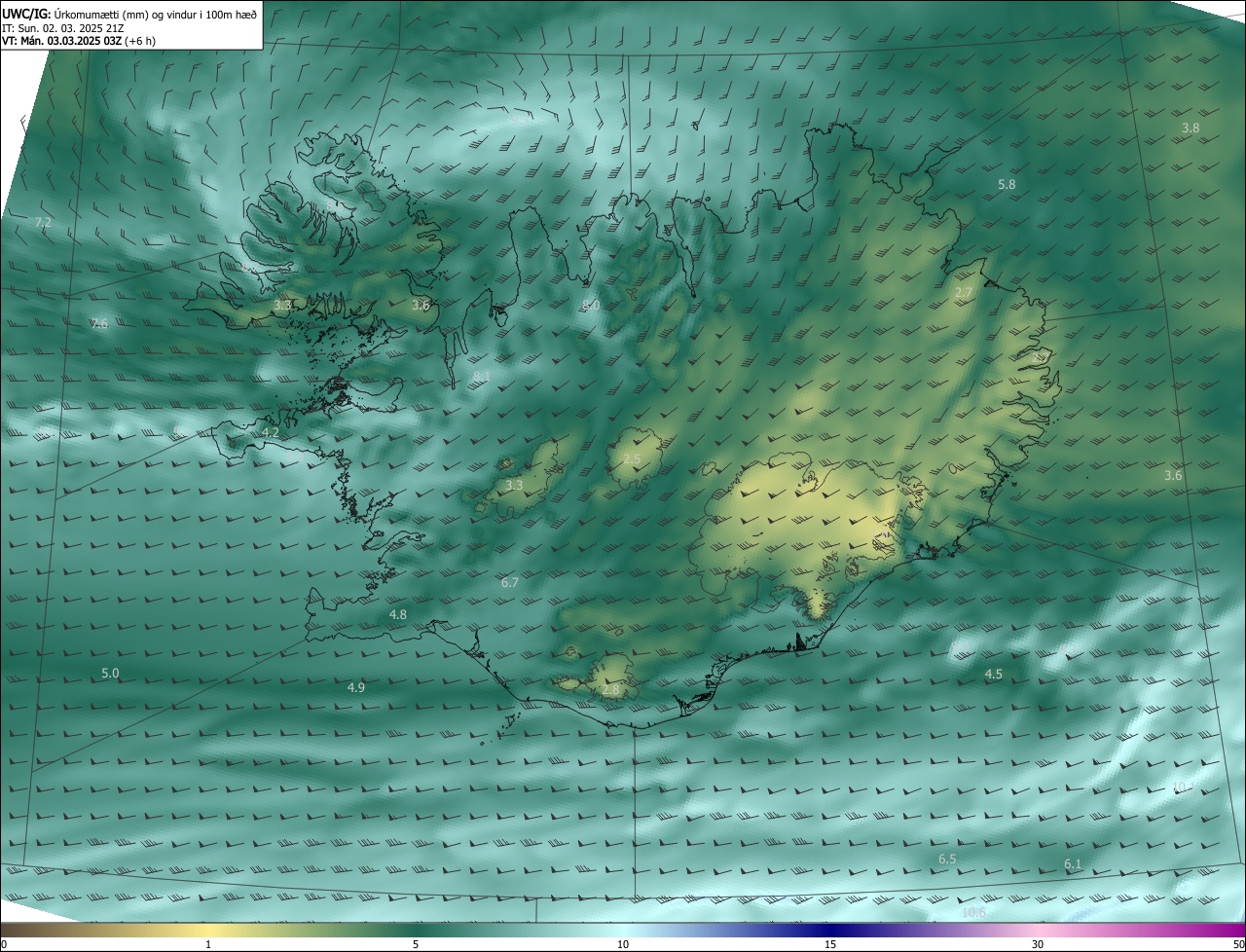This screenshot has height=952, width=1246.
Task: Click the 5.0 value label
Action: click(x=110, y=673)
